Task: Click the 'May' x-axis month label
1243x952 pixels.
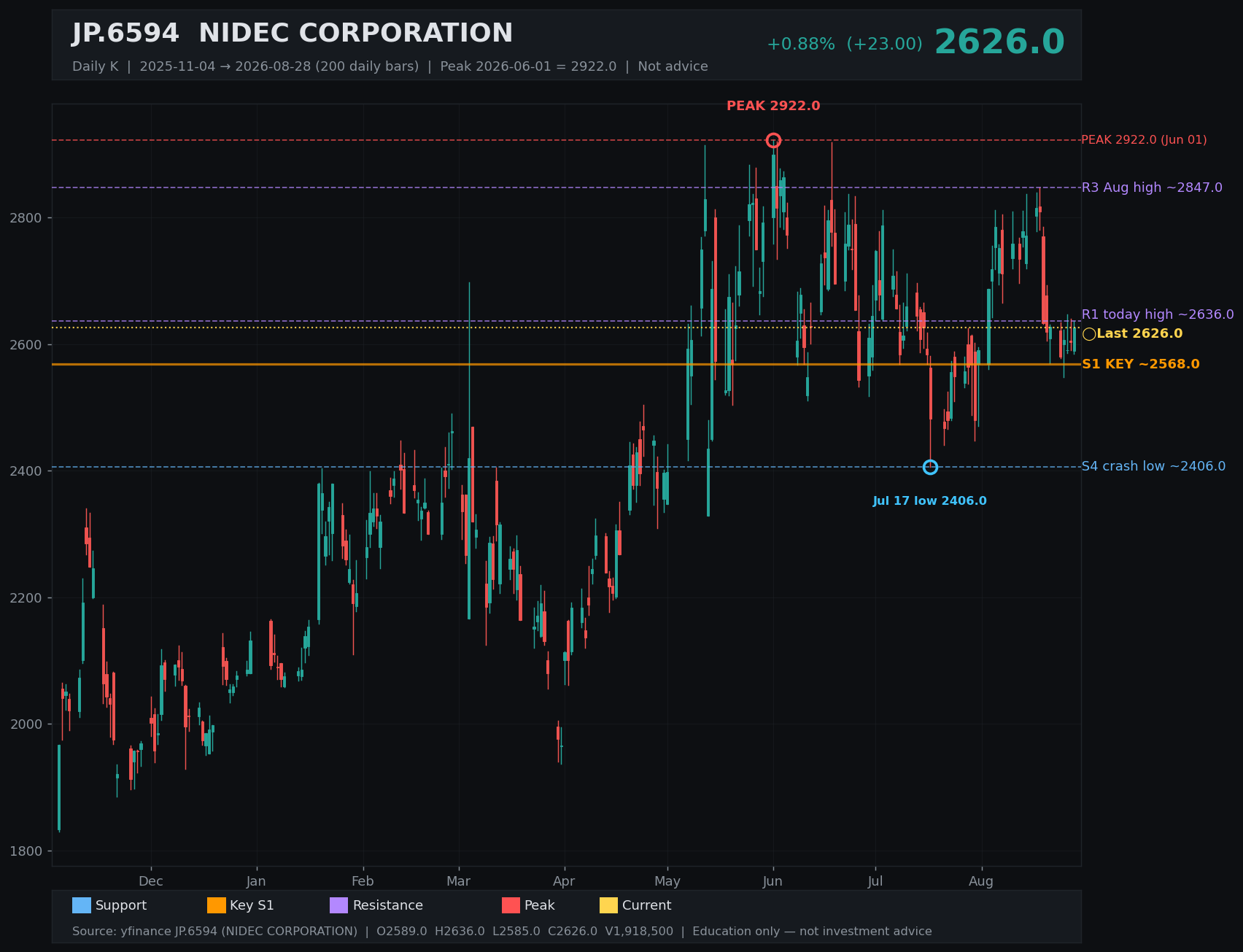Action: [x=667, y=881]
